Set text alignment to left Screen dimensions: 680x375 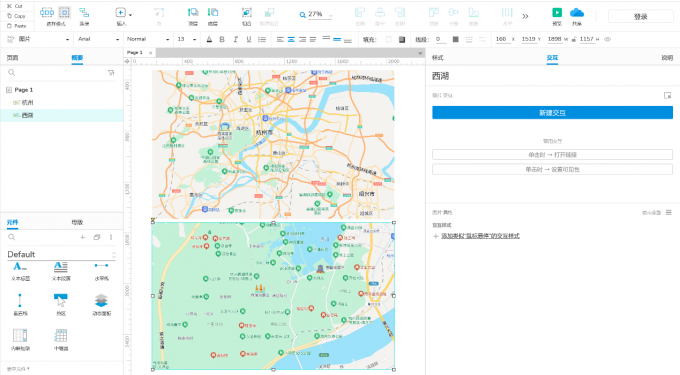(x=280, y=39)
